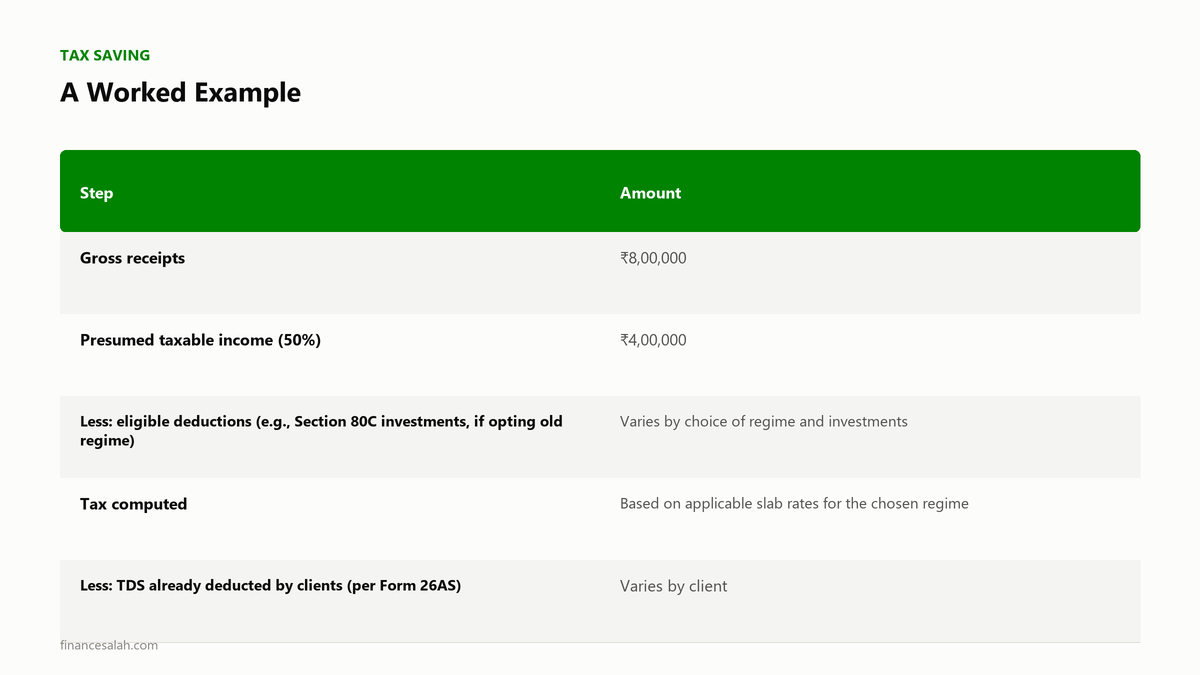
Task: Select the 'TAX SAVING' label
Action: (x=105, y=55)
